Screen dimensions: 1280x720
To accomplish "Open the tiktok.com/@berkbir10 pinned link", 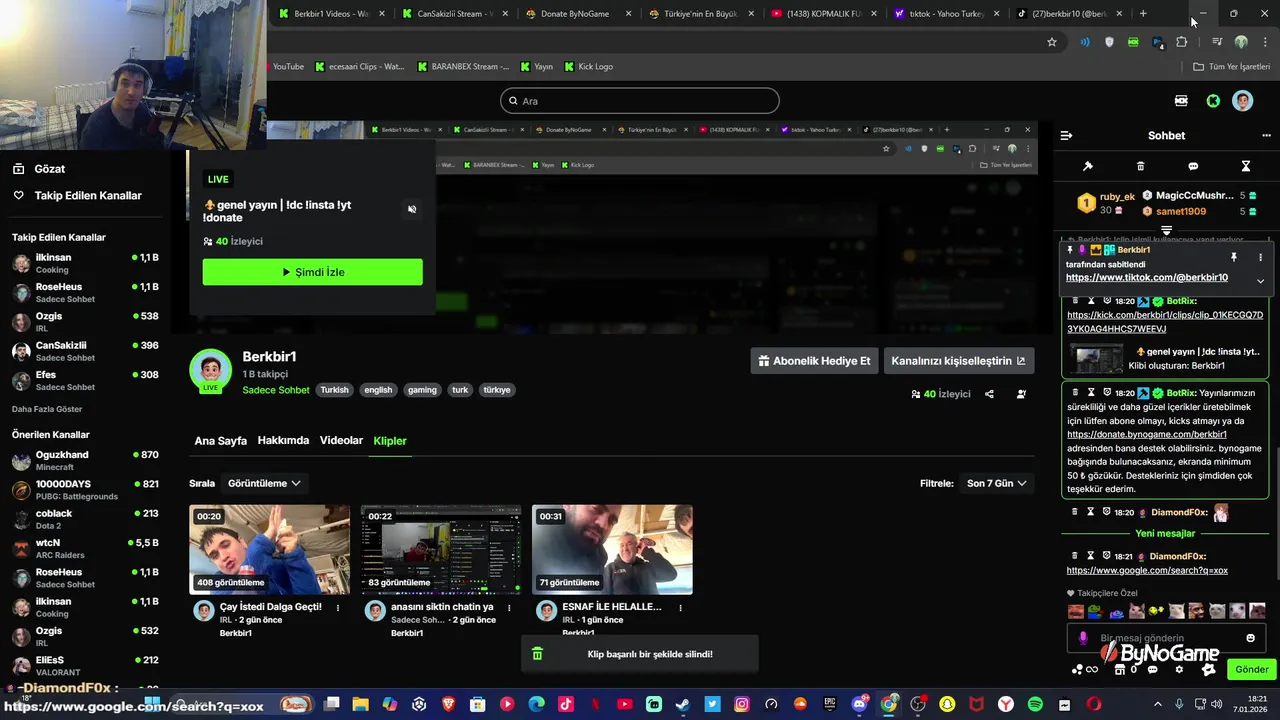I will tap(1146, 277).
